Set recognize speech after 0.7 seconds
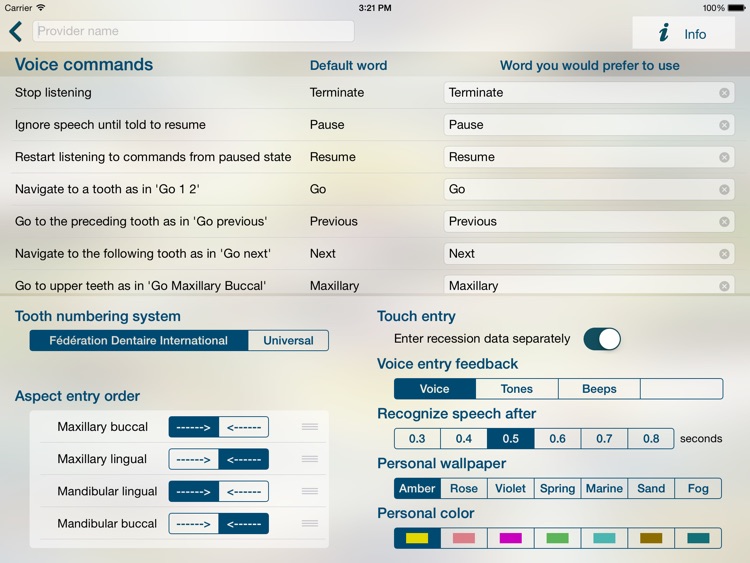 604,438
